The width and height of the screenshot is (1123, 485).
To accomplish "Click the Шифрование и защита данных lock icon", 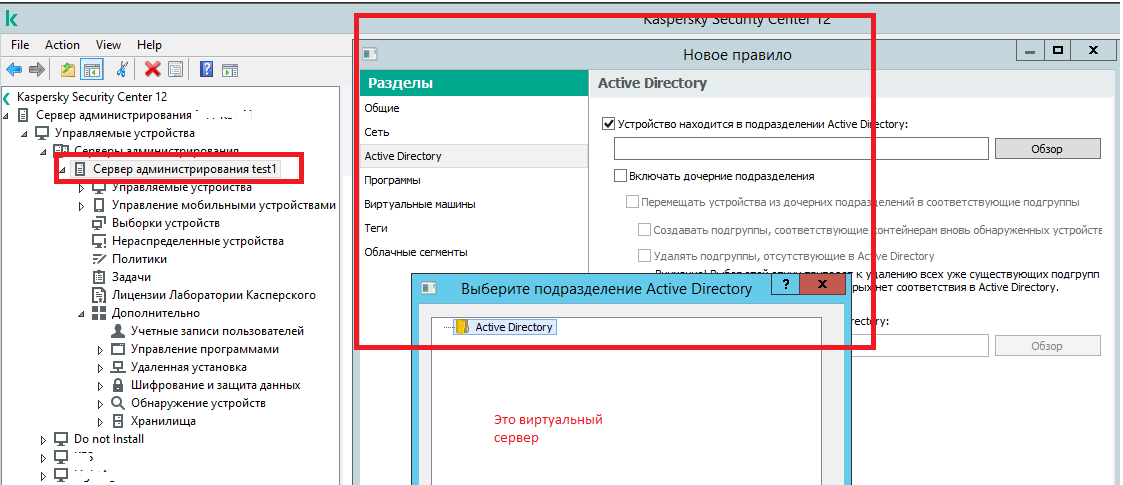I will click(x=118, y=385).
